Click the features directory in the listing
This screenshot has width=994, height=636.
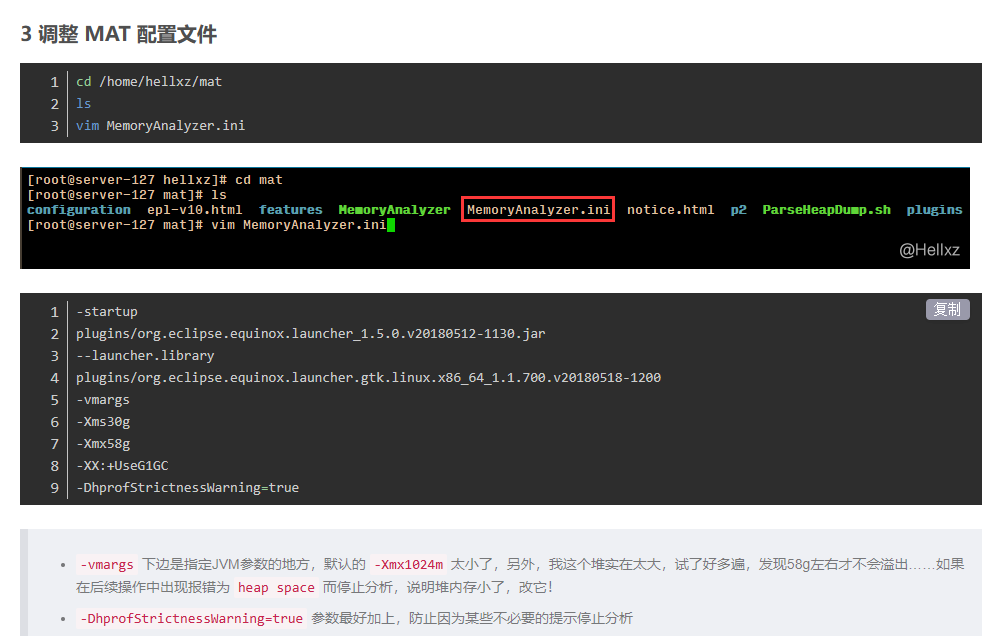coord(291,209)
